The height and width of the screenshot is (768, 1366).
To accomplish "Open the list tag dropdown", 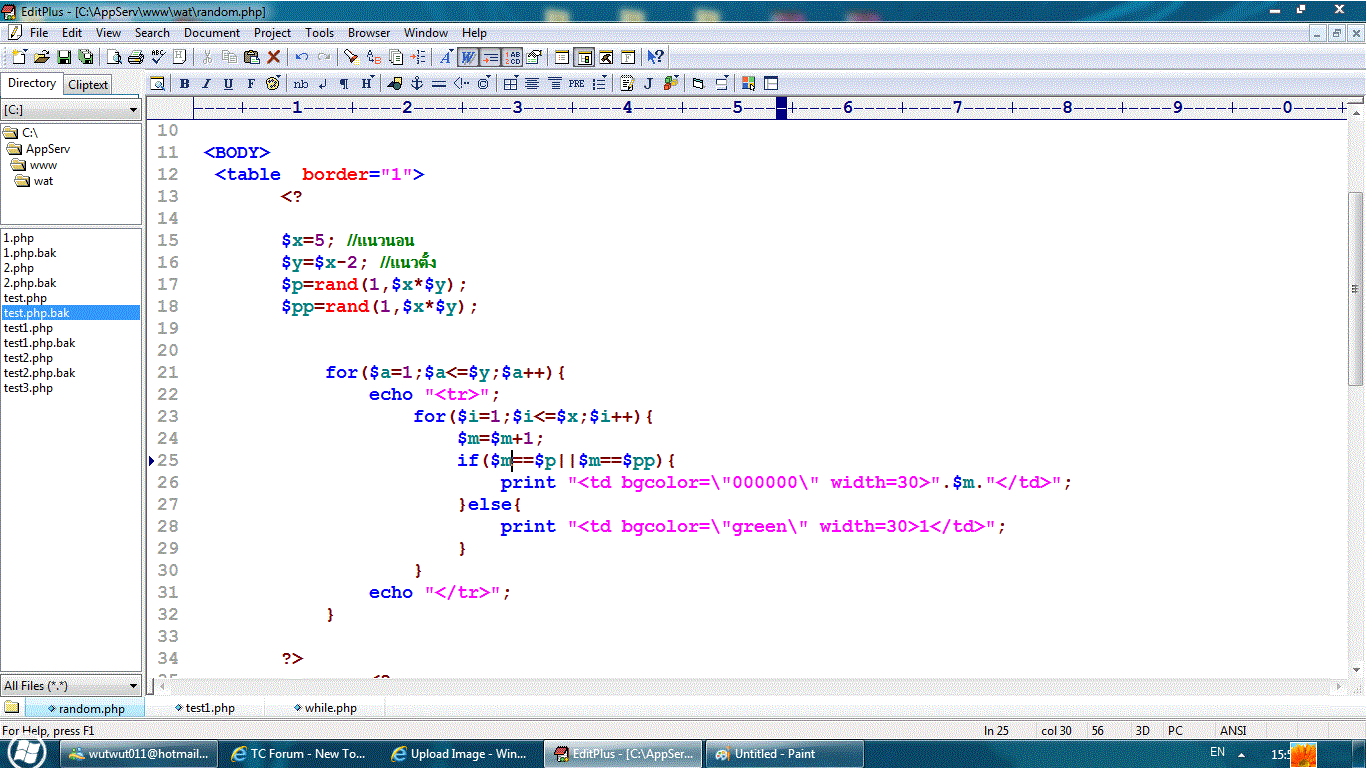I will 599,84.
